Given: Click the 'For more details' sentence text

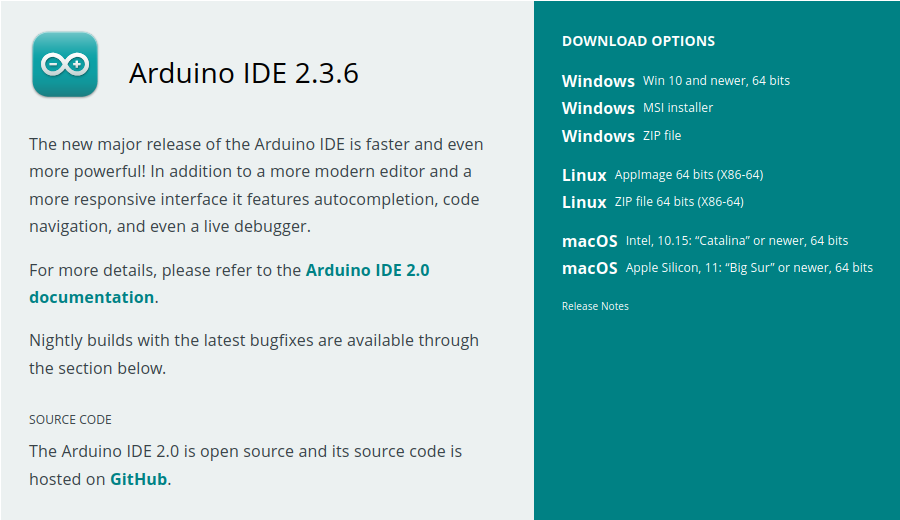Looking at the screenshot, I should 165,270.
